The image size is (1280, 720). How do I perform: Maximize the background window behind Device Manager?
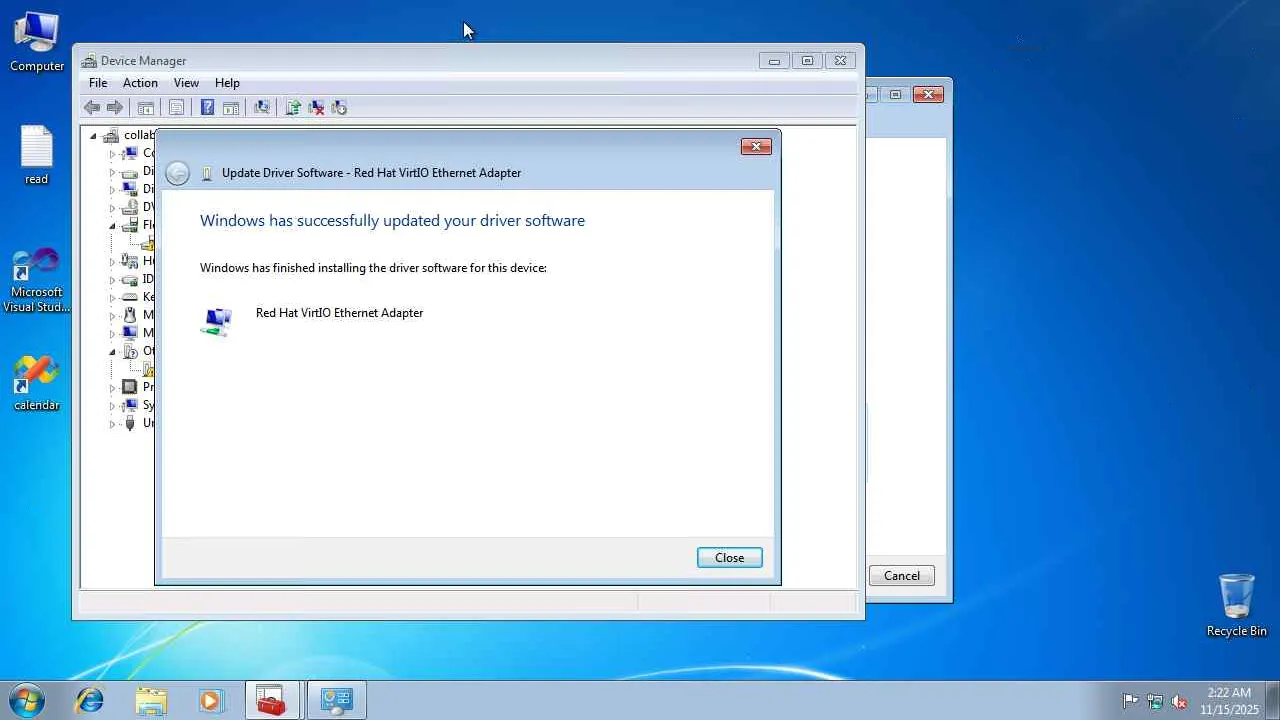point(896,95)
